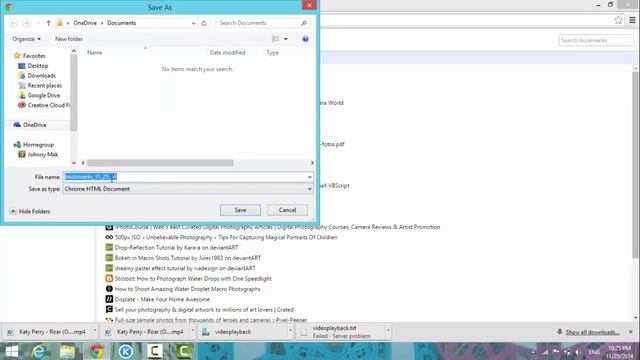Open File Explorer from taskbar

[x=67, y=351]
